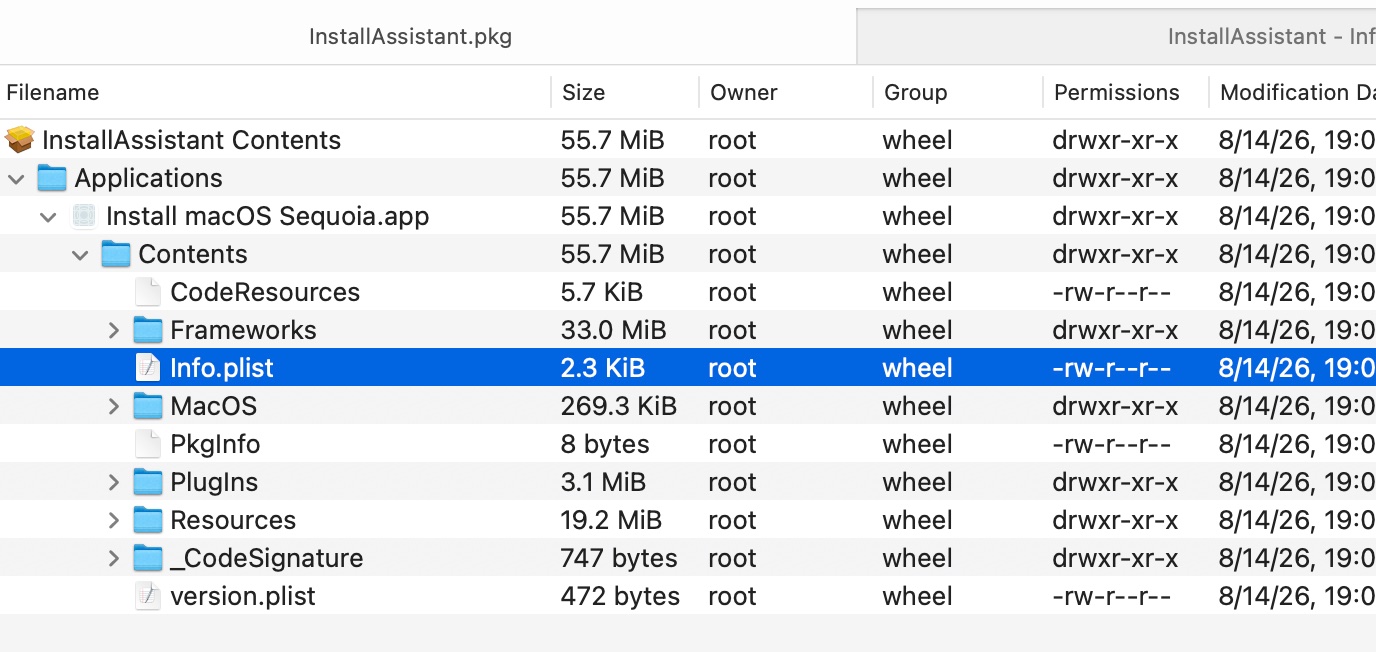Expand the _CodeSignature folder
Screen dimensions: 1376x662
pos(114,558)
